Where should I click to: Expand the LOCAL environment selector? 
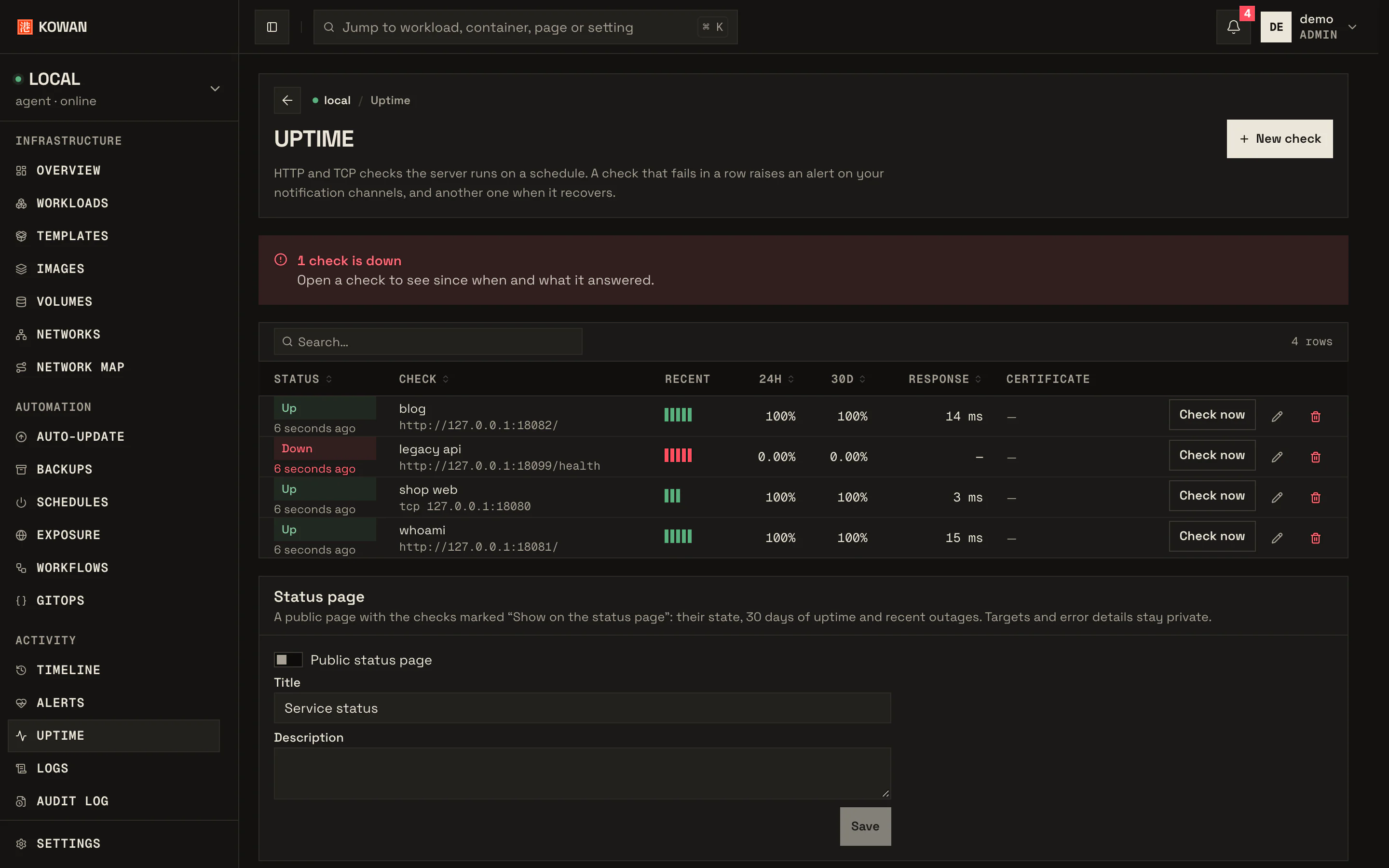point(215,88)
